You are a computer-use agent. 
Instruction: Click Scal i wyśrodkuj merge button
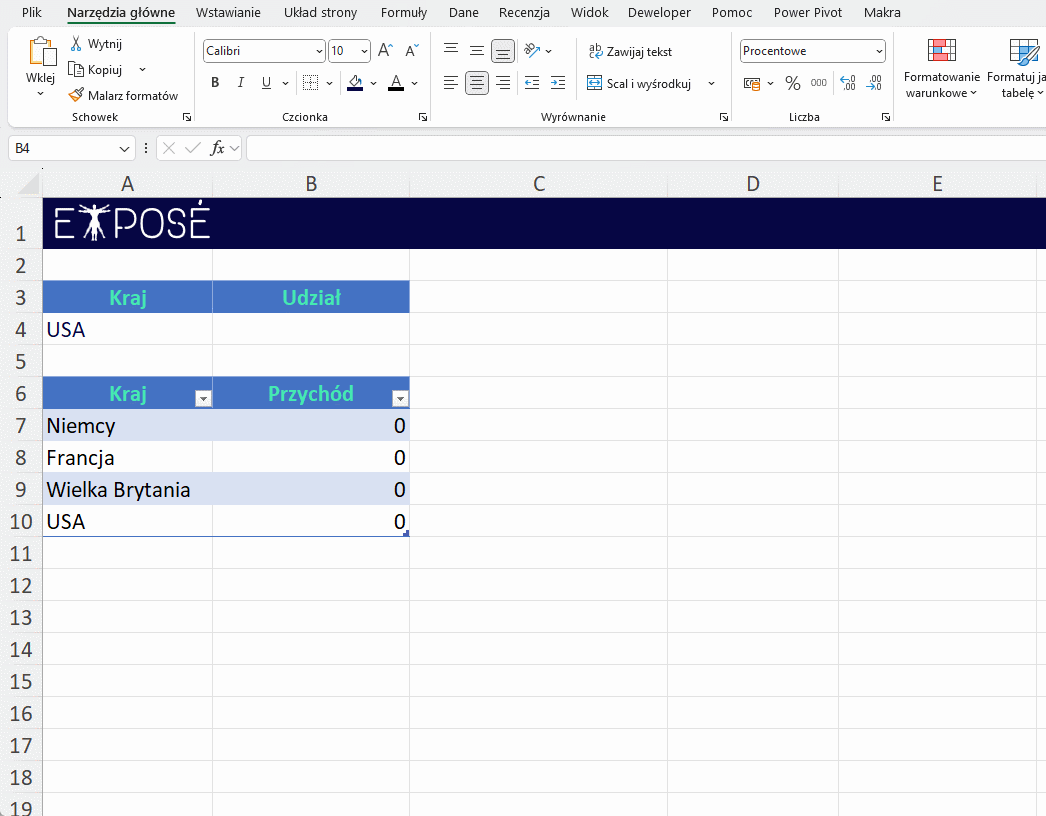638,83
